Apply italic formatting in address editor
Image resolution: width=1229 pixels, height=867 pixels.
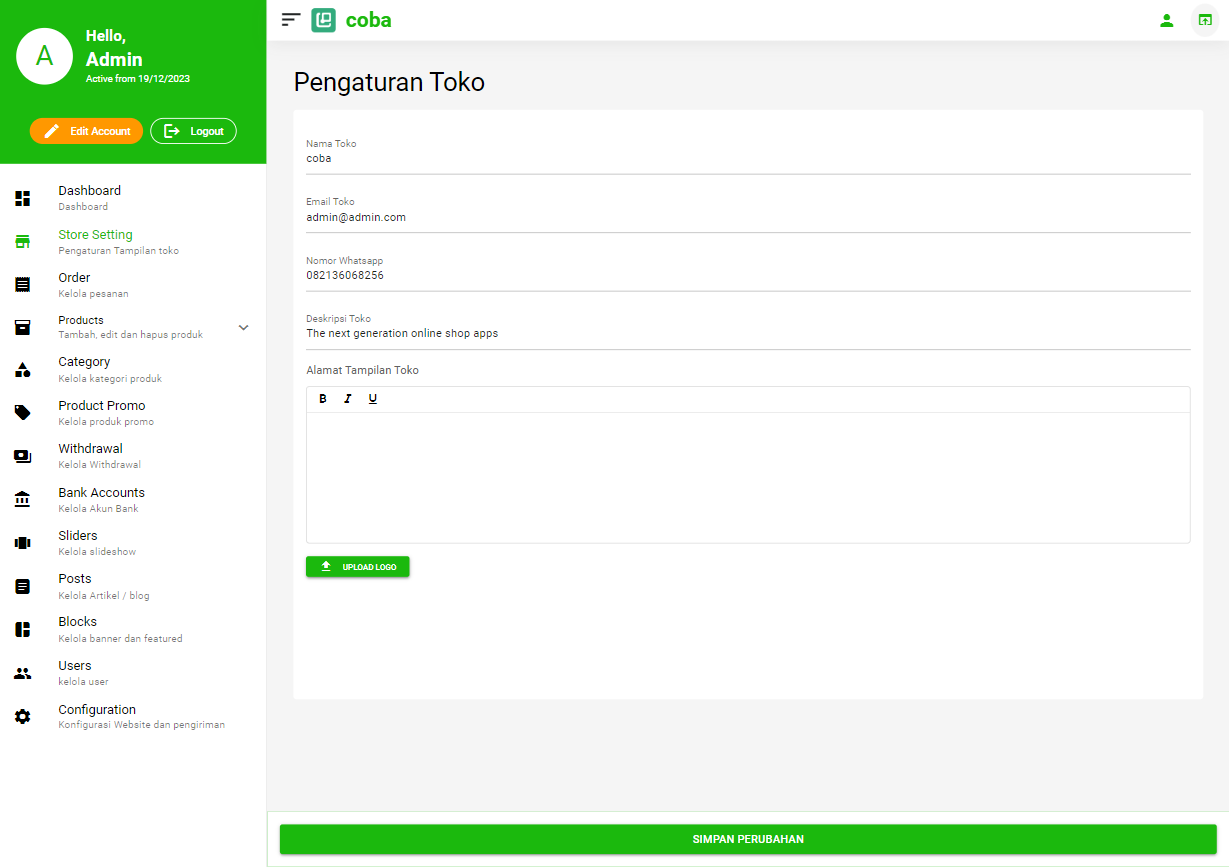click(x=348, y=399)
